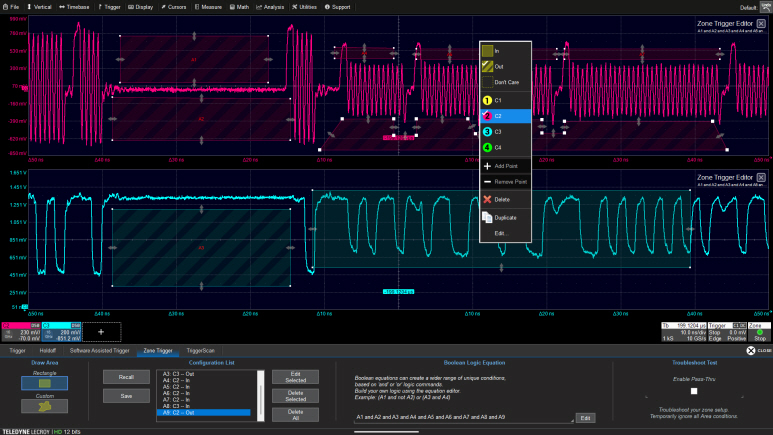Select list entry A4: C2 -- In
The image size is (773, 435).
click(x=205, y=380)
